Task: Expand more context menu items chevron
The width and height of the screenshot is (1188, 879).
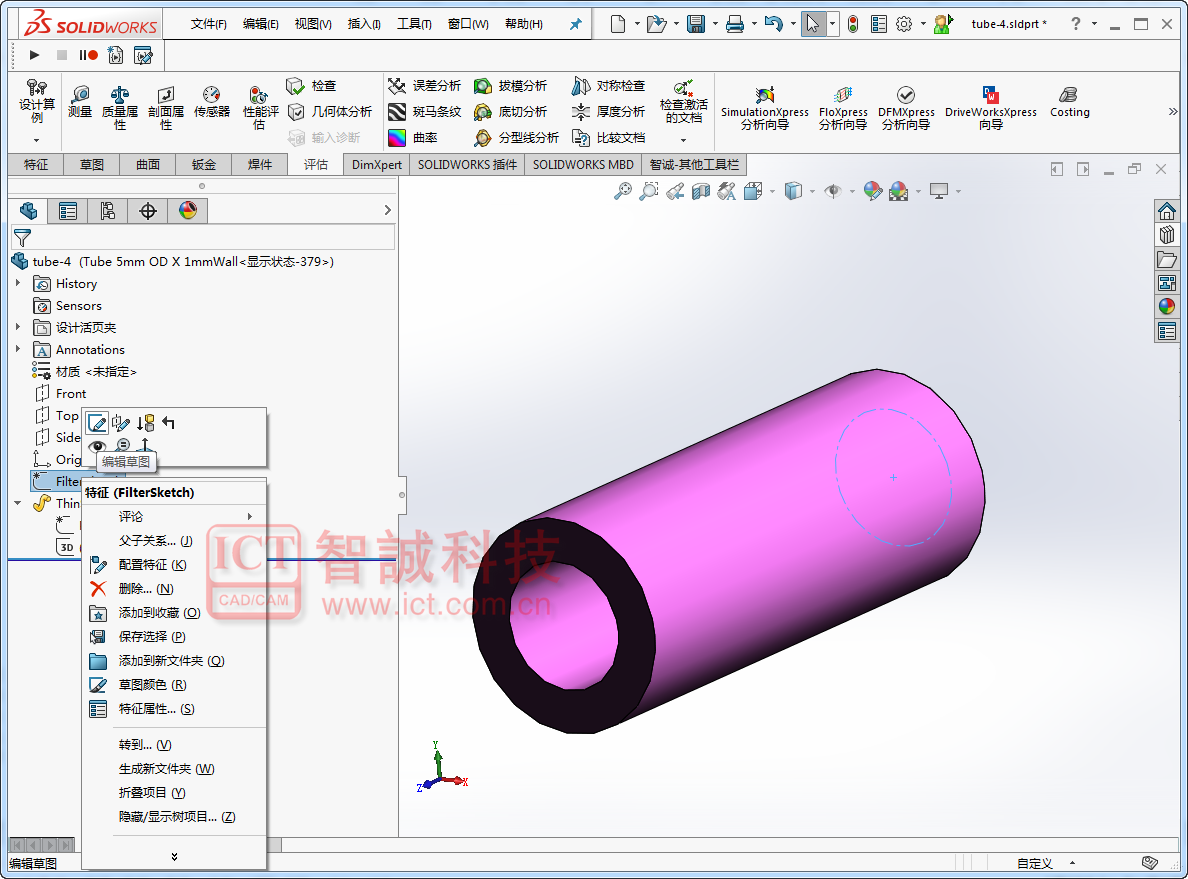Action: pos(174,856)
